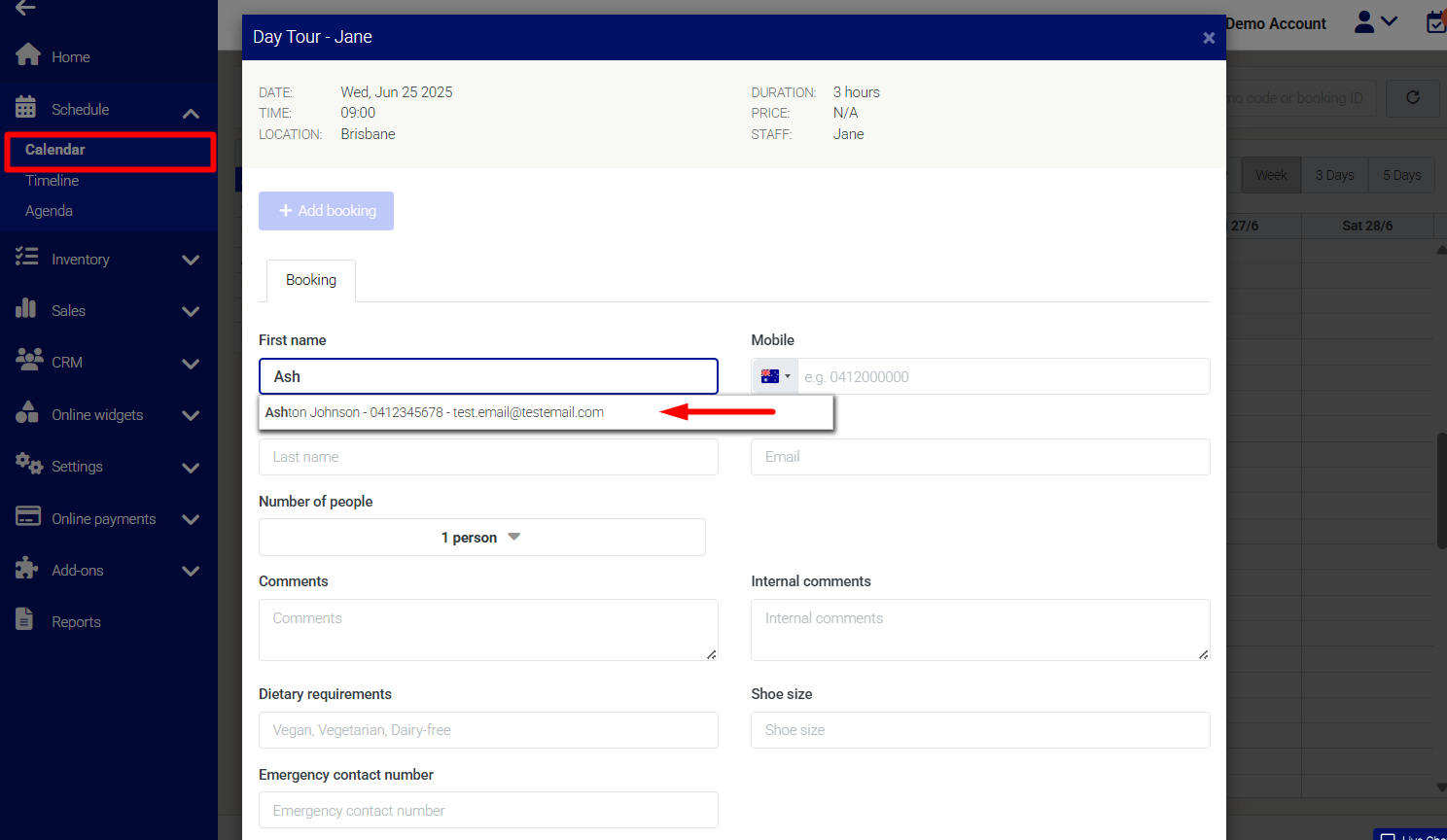Focus the Last name field

488,457
